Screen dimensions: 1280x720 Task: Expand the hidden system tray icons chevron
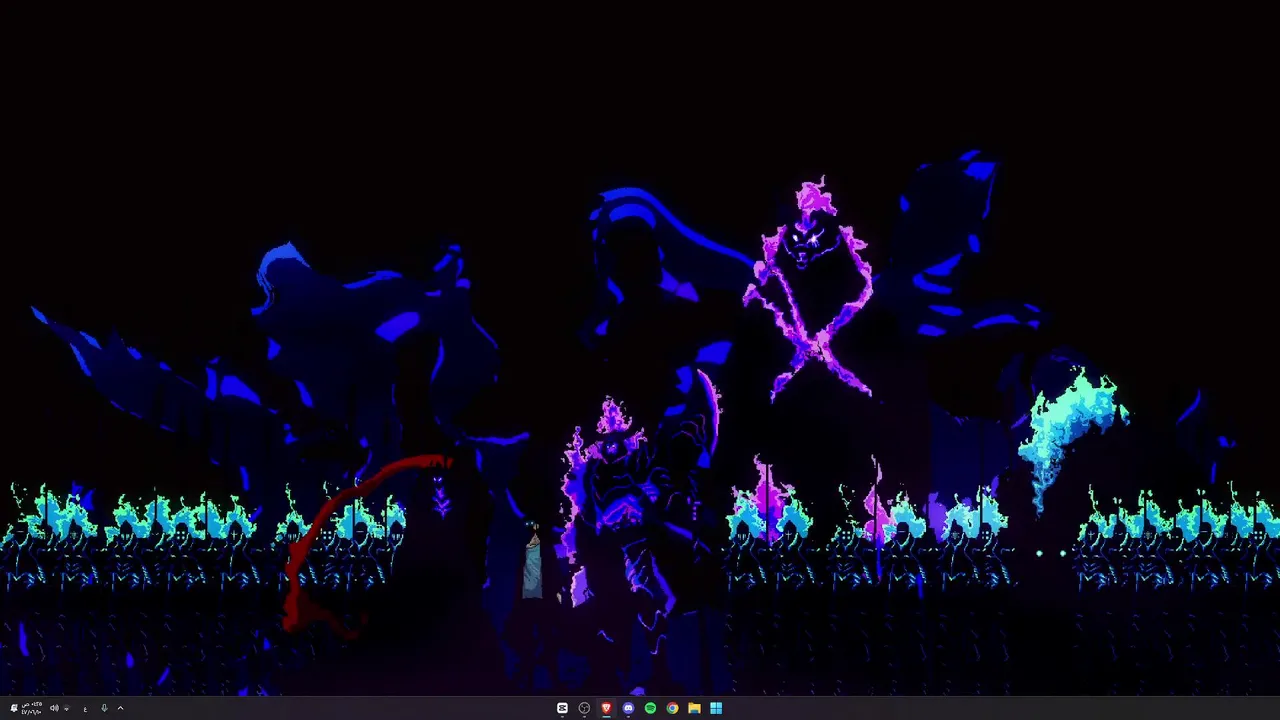[x=120, y=708]
